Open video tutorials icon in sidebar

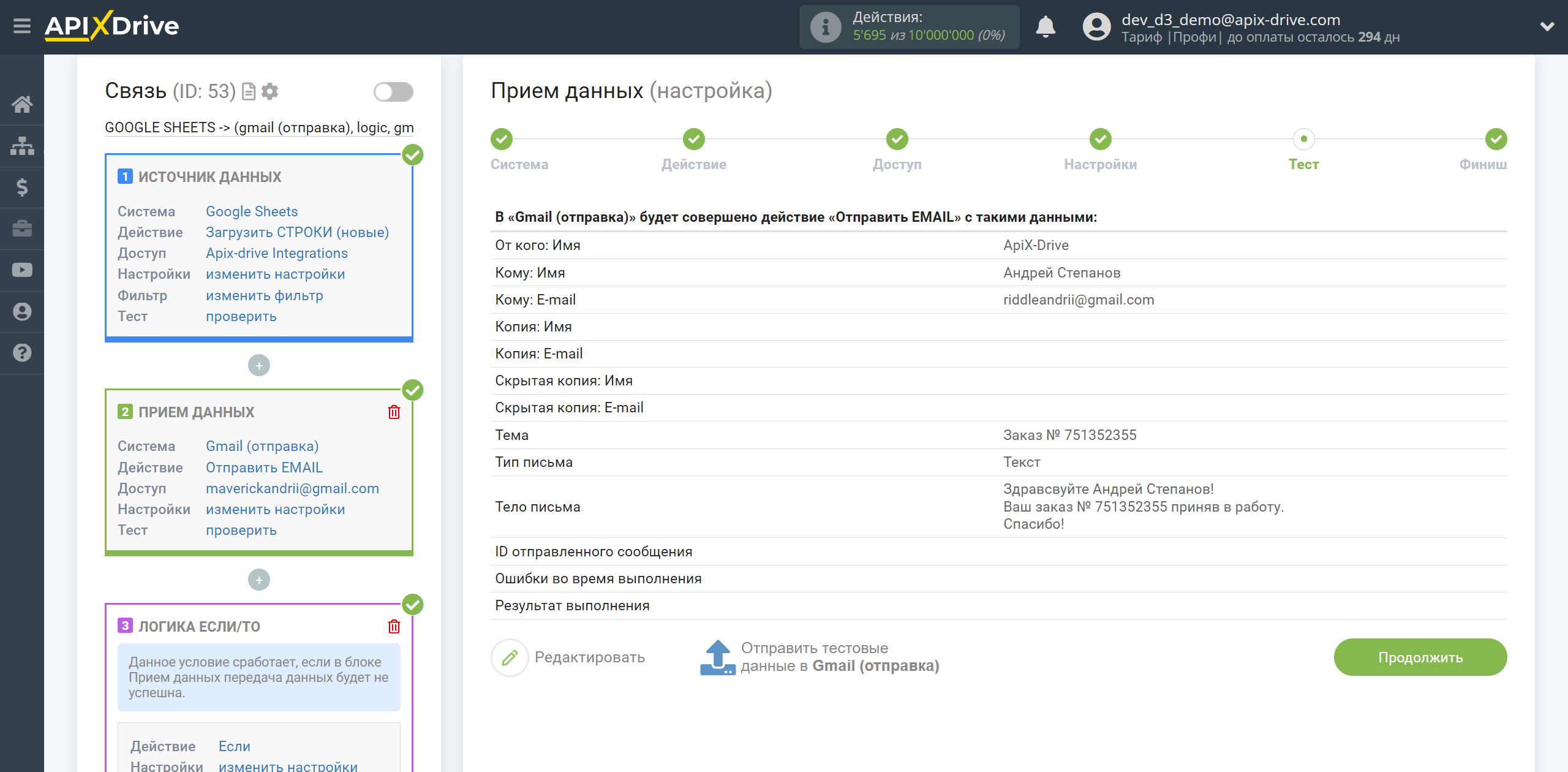click(x=22, y=270)
